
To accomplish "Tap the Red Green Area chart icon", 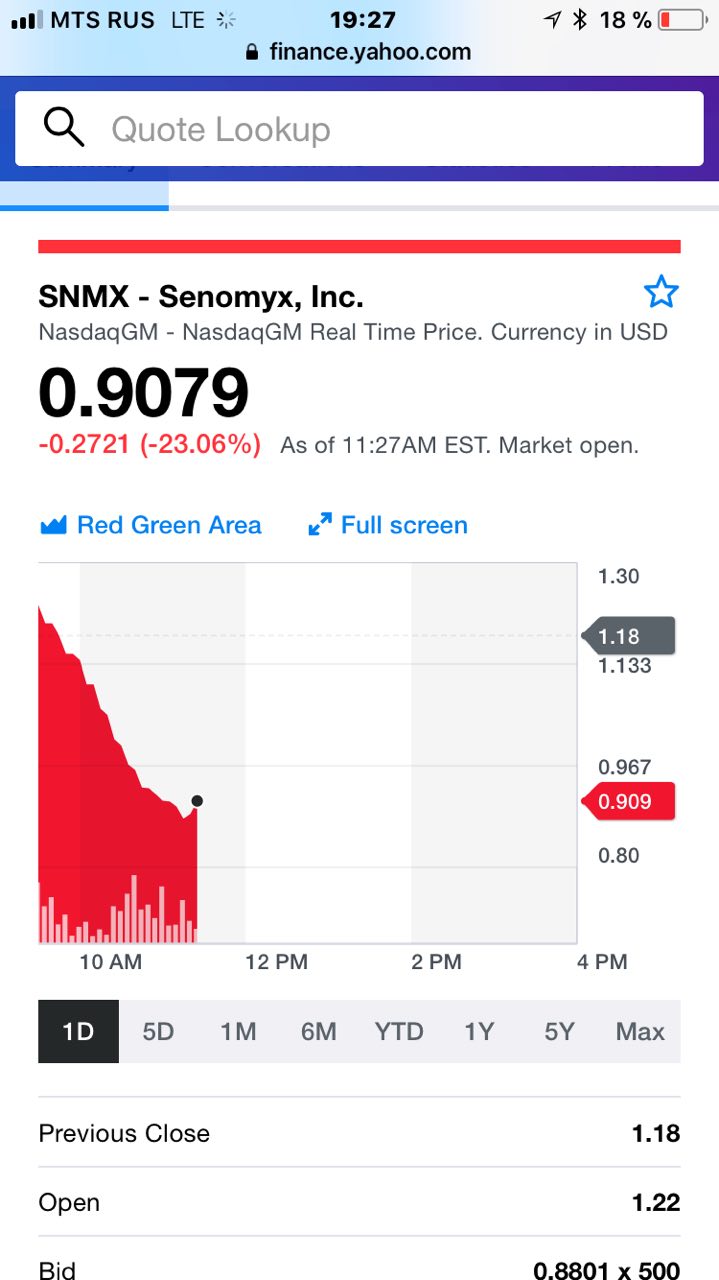I will [x=52, y=525].
